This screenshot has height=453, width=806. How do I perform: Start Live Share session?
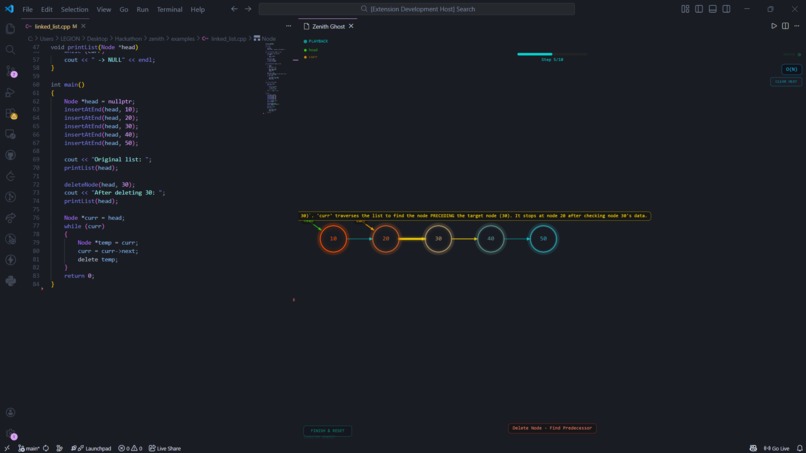(x=164, y=448)
